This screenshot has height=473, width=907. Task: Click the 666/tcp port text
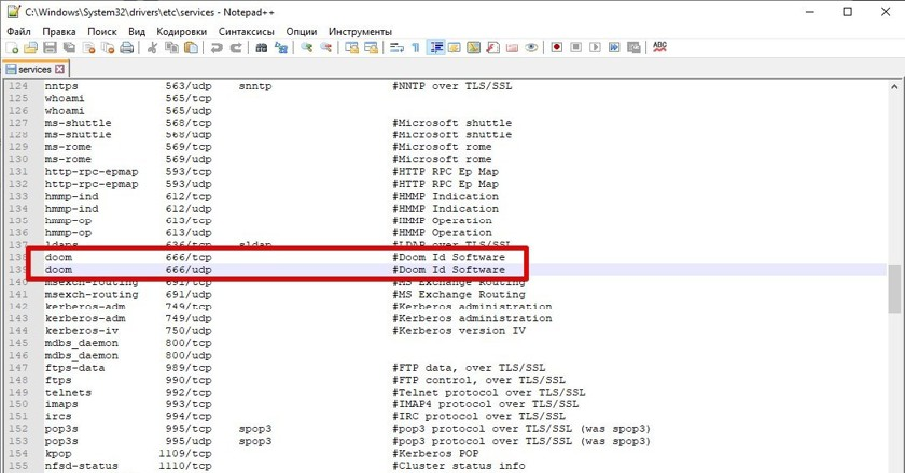point(189,257)
